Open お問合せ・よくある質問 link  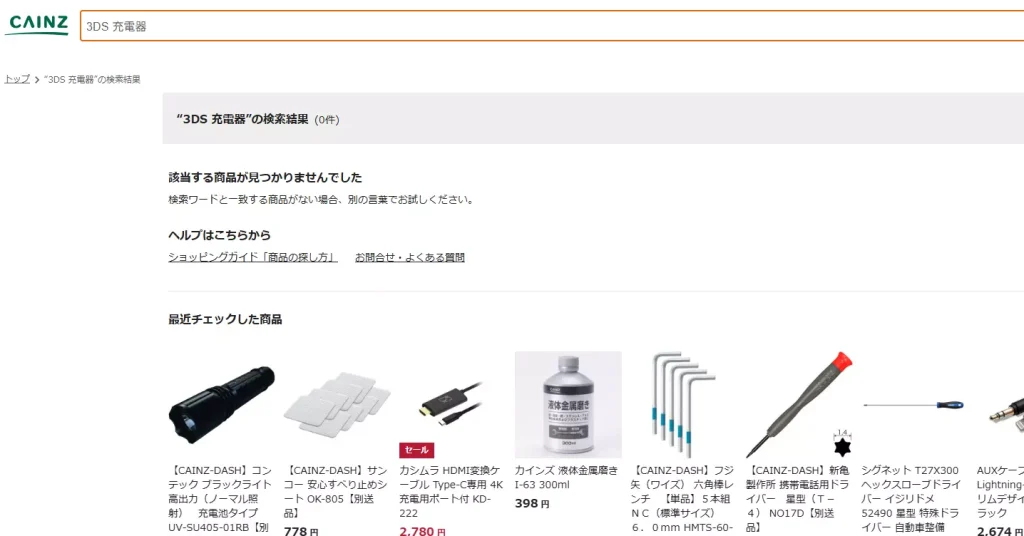coord(409,257)
